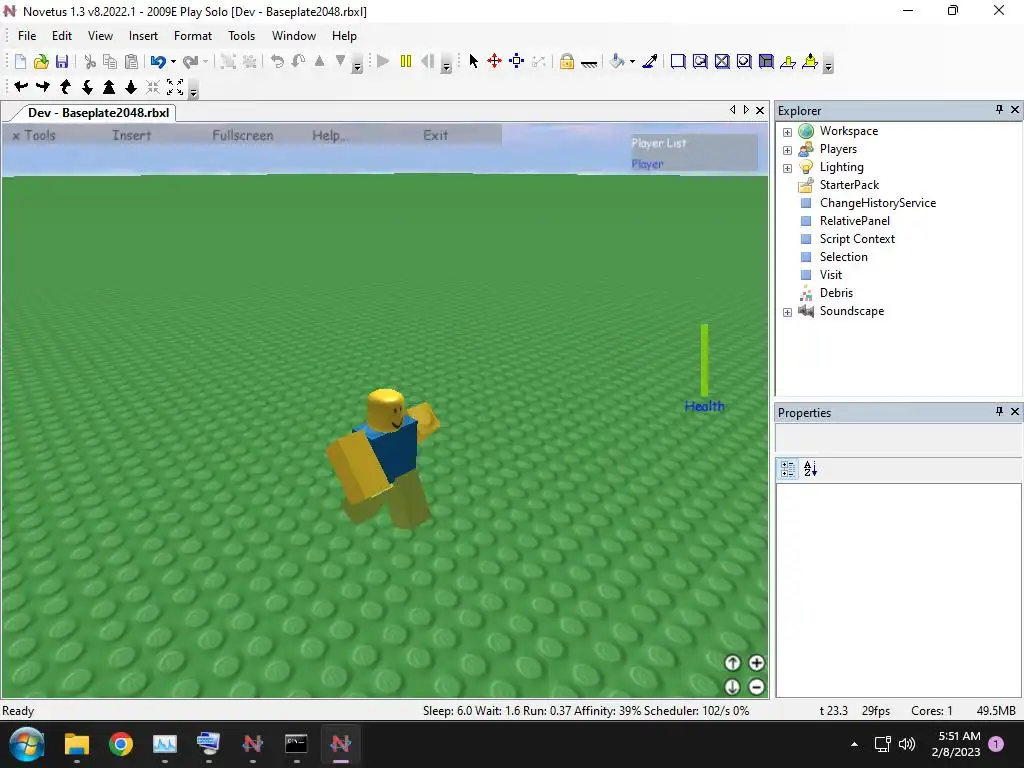
Task: Open the File menu
Action: (x=27, y=36)
